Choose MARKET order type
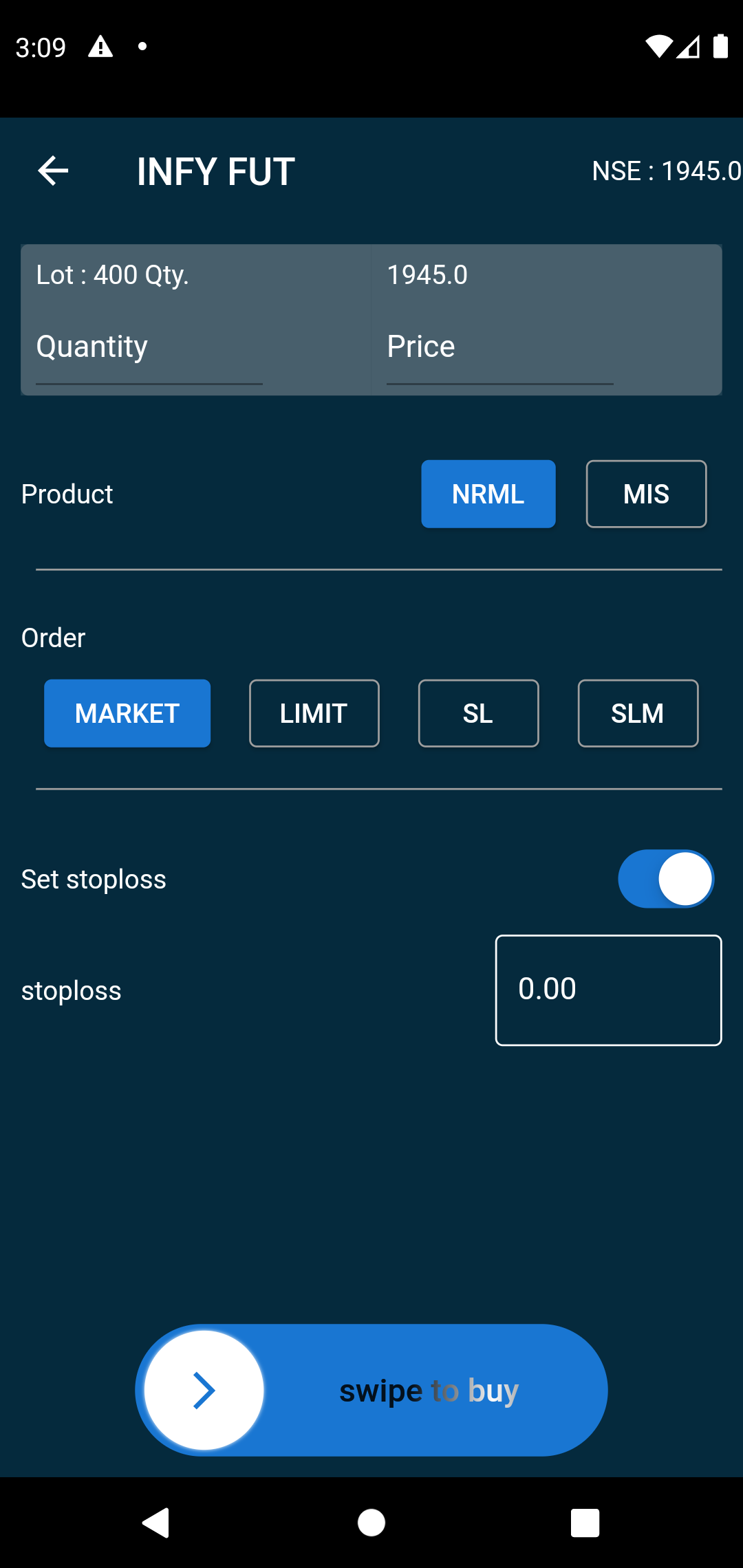The width and height of the screenshot is (743, 1568). 127,713
